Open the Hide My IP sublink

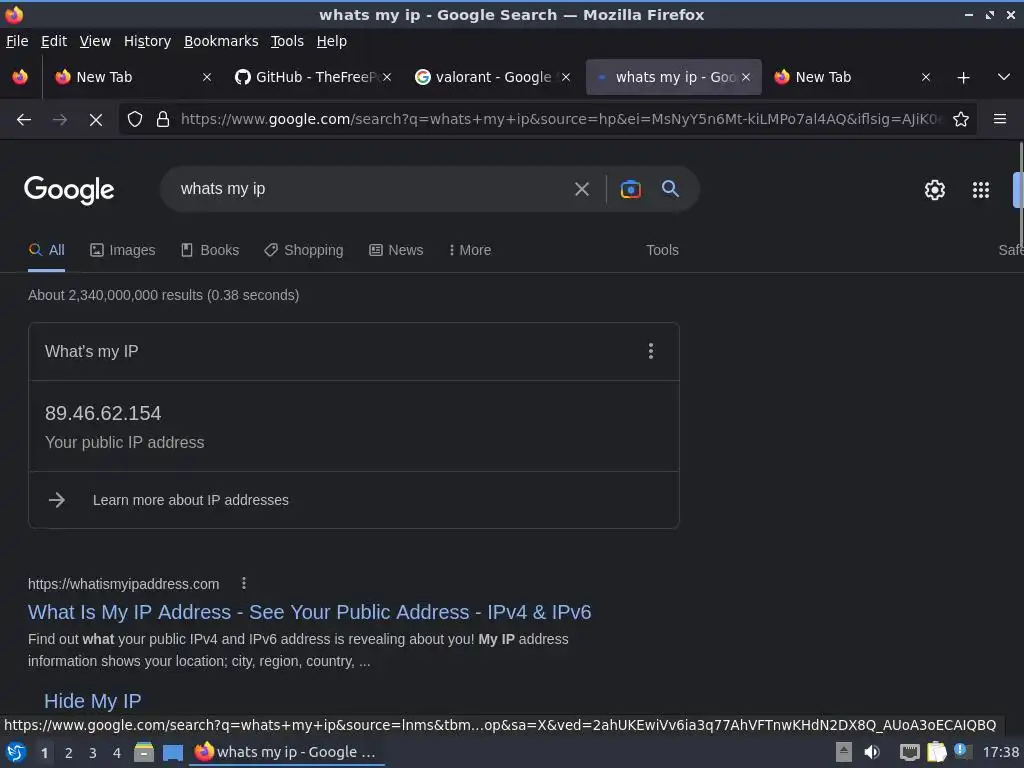[93, 701]
